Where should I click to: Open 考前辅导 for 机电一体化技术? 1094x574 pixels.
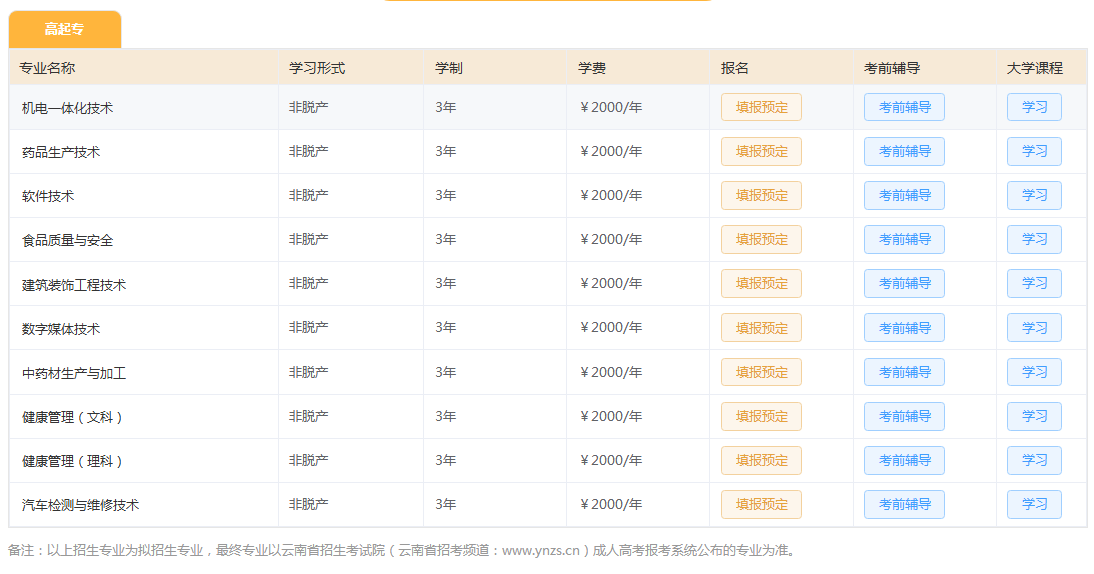pos(904,107)
